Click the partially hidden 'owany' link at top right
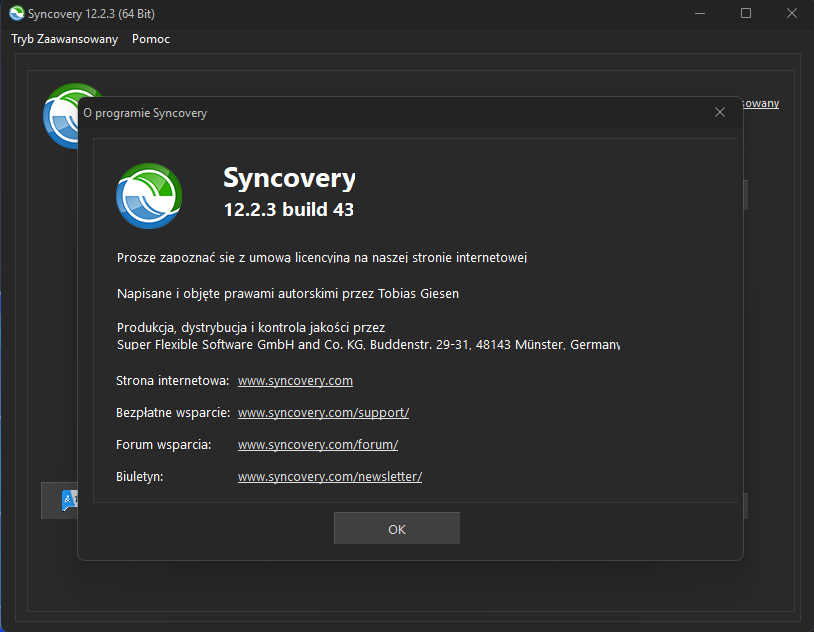The width and height of the screenshot is (814, 632). pyautogui.click(x=761, y=103)
